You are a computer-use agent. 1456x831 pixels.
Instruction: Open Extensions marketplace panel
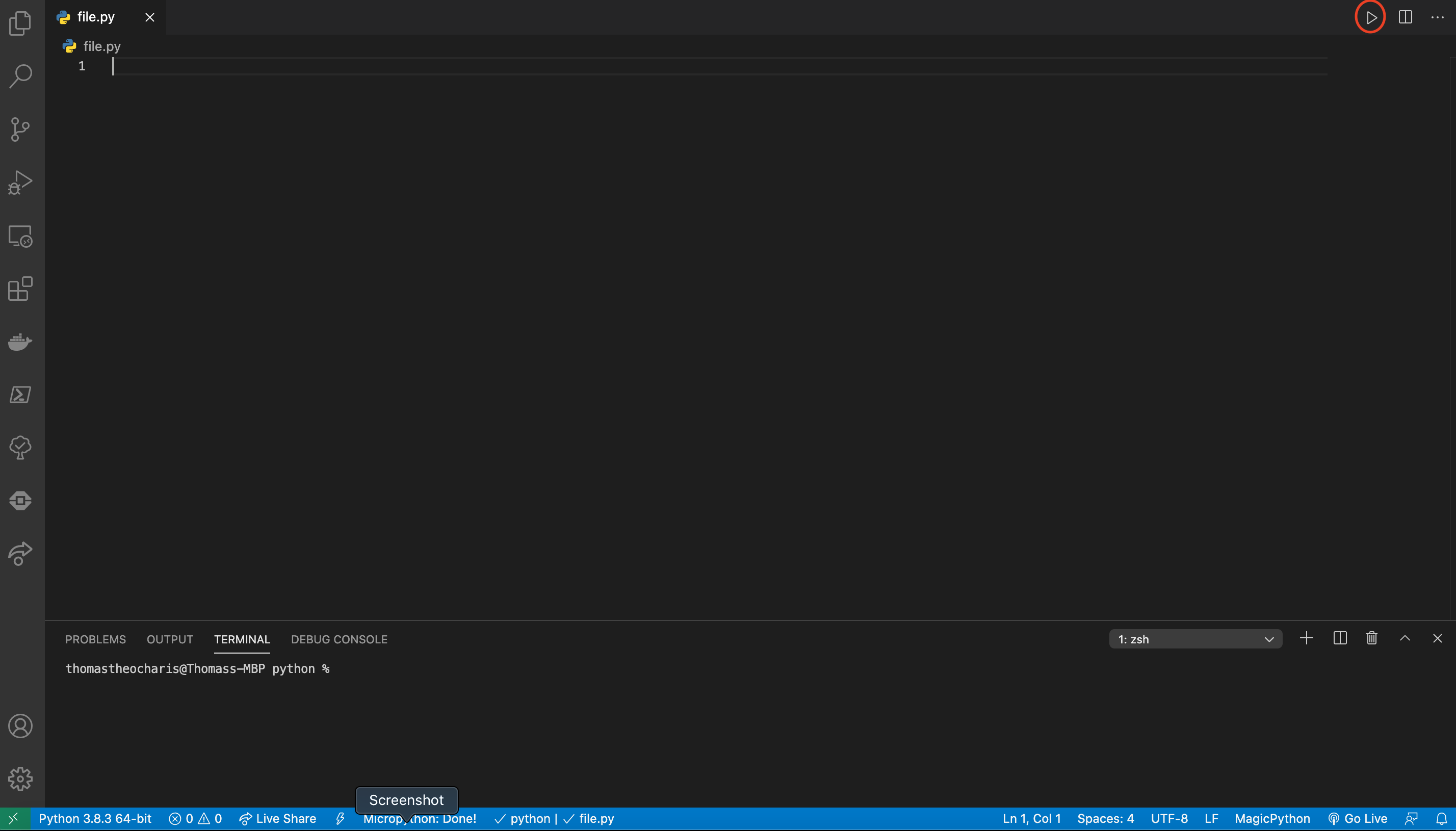22,289
